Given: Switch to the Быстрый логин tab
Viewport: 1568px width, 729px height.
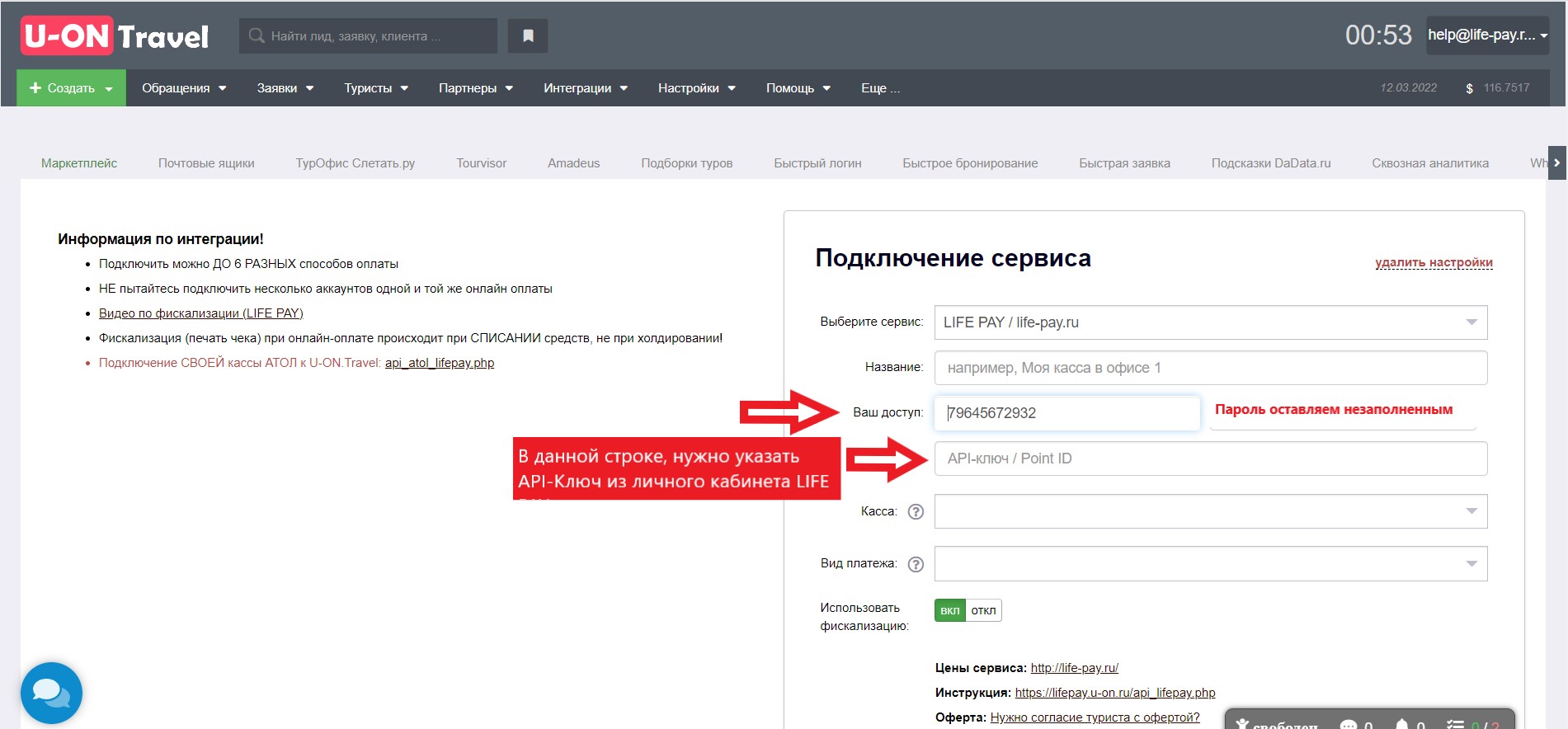Looking at the screenshot, I should (x=817, y=163).
